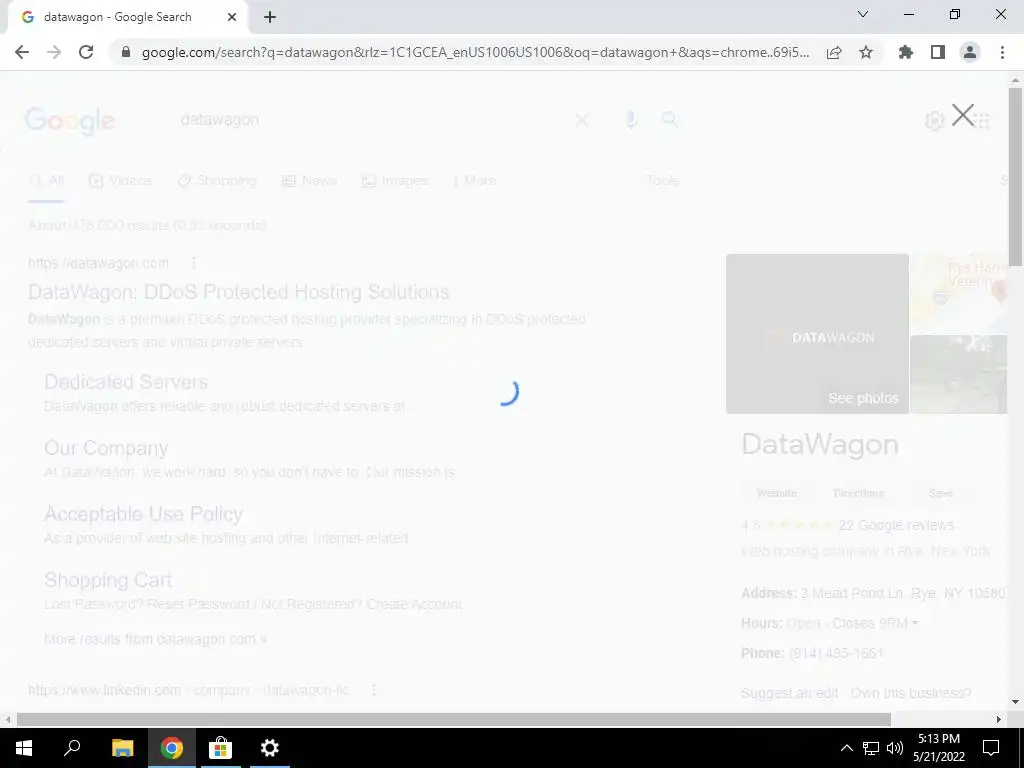Open the street view photo thumbnail
The height and width of the screenshot is (768, 1024).
tap(958, 374)
